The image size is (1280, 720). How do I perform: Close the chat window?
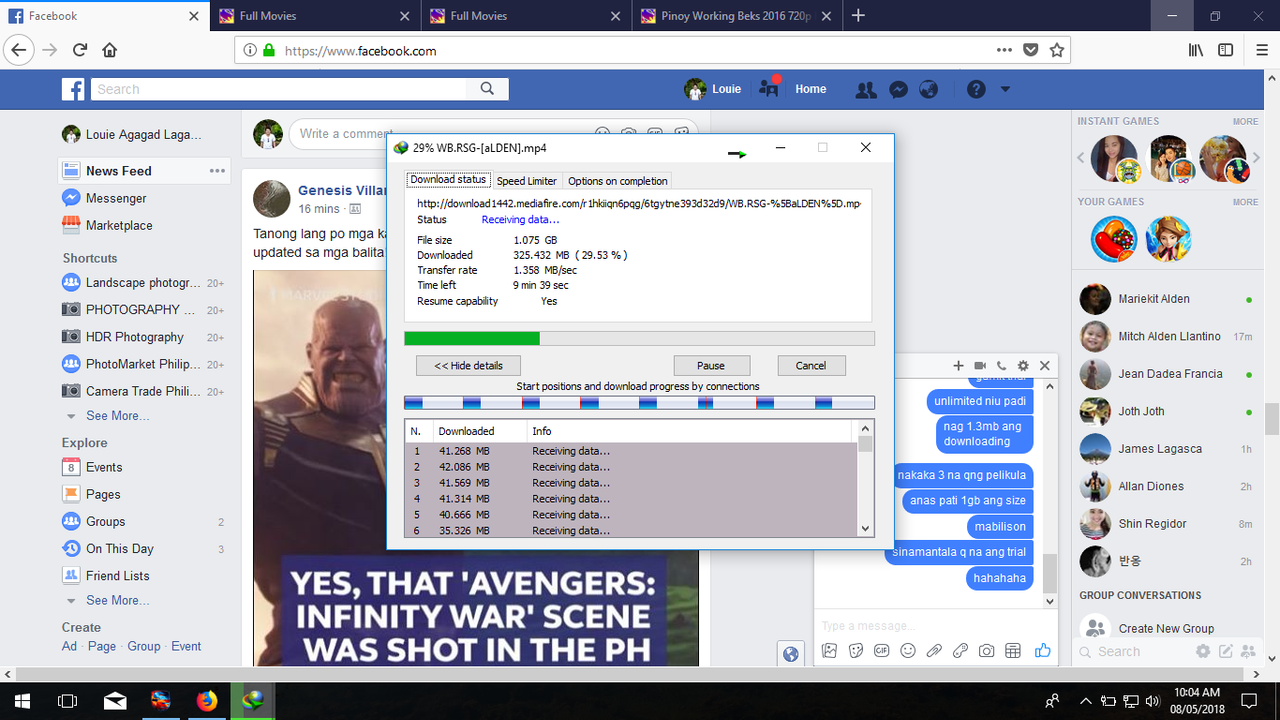coord(1045,366)
